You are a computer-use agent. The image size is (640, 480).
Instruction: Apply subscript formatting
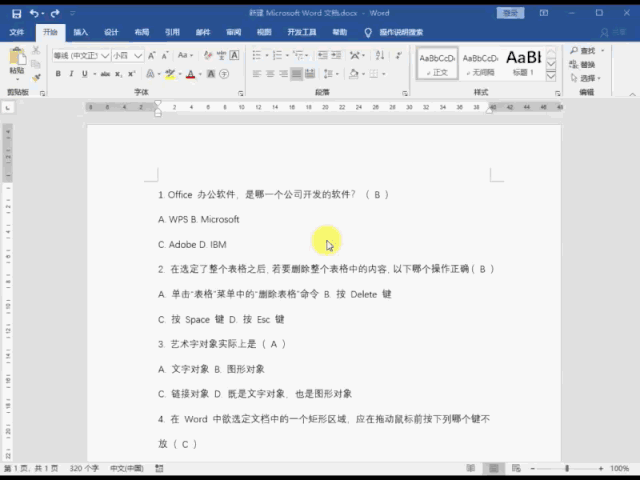click(x=118, y=74)
